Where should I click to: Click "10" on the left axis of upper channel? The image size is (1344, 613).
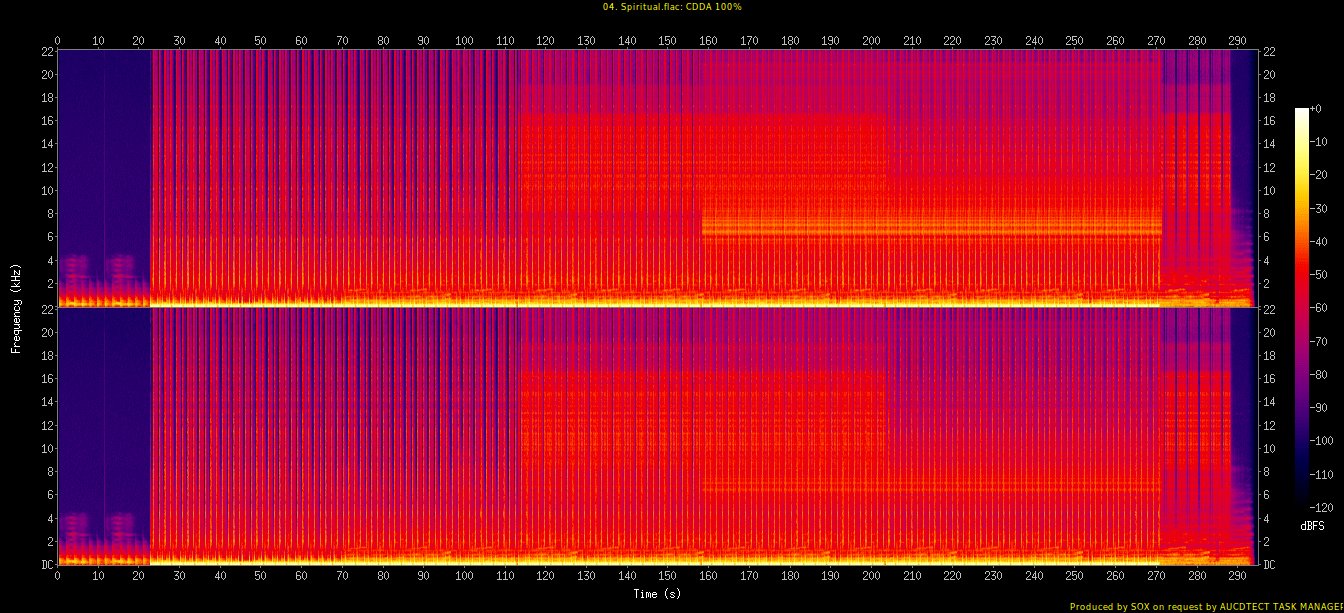tap(45, 190)
